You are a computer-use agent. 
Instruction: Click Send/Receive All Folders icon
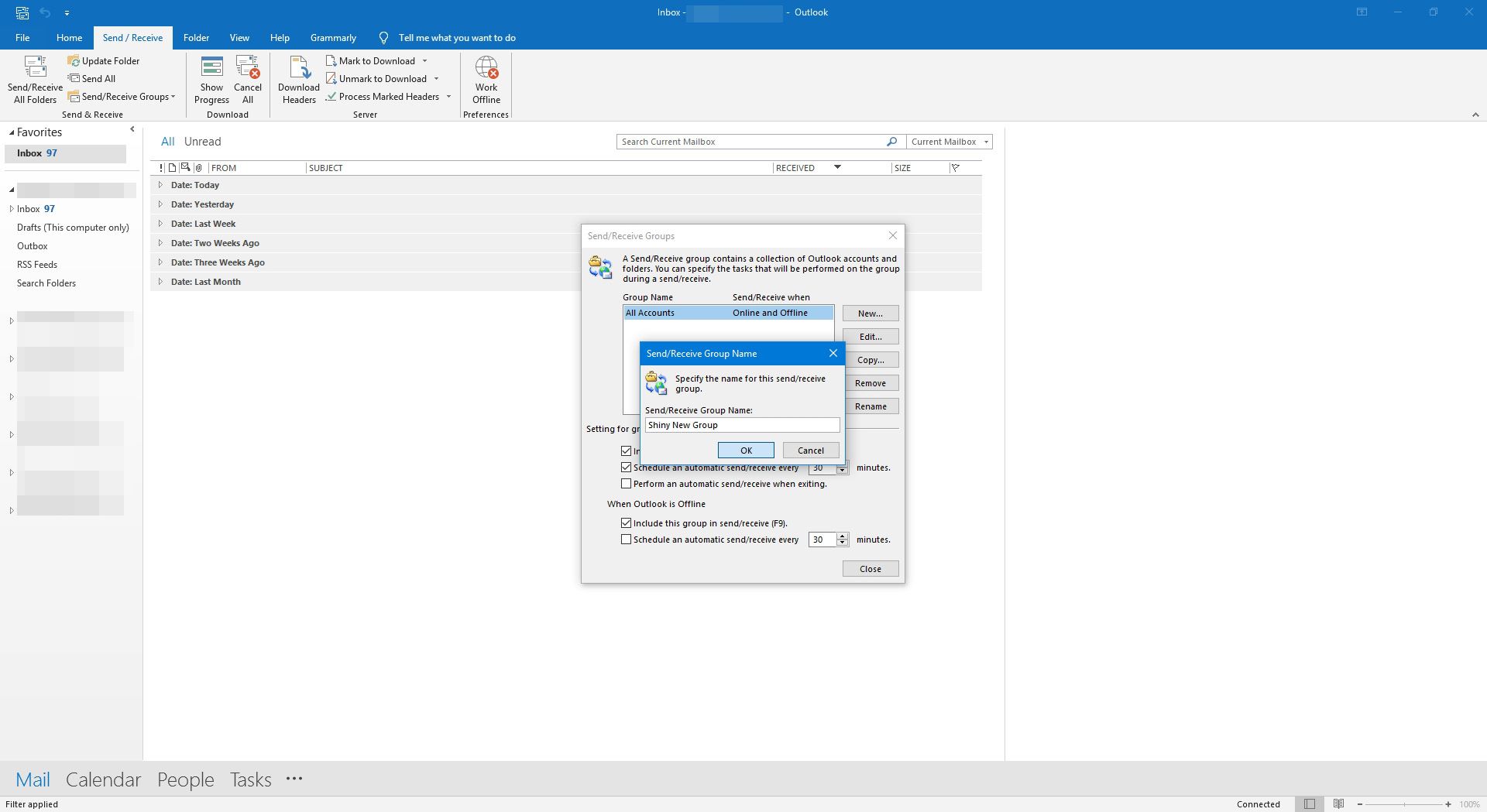pyautogui.click(x=35, y=67)
